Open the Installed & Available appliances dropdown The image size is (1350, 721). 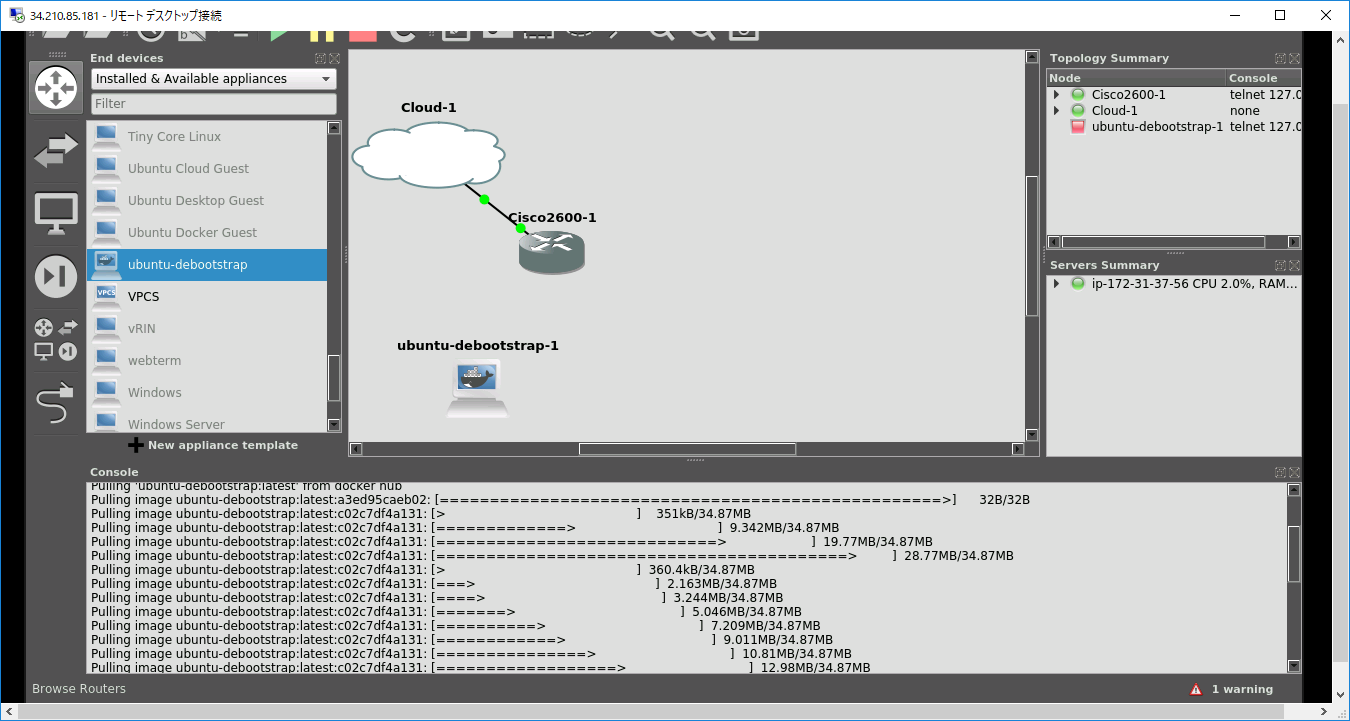click(214, 79)
